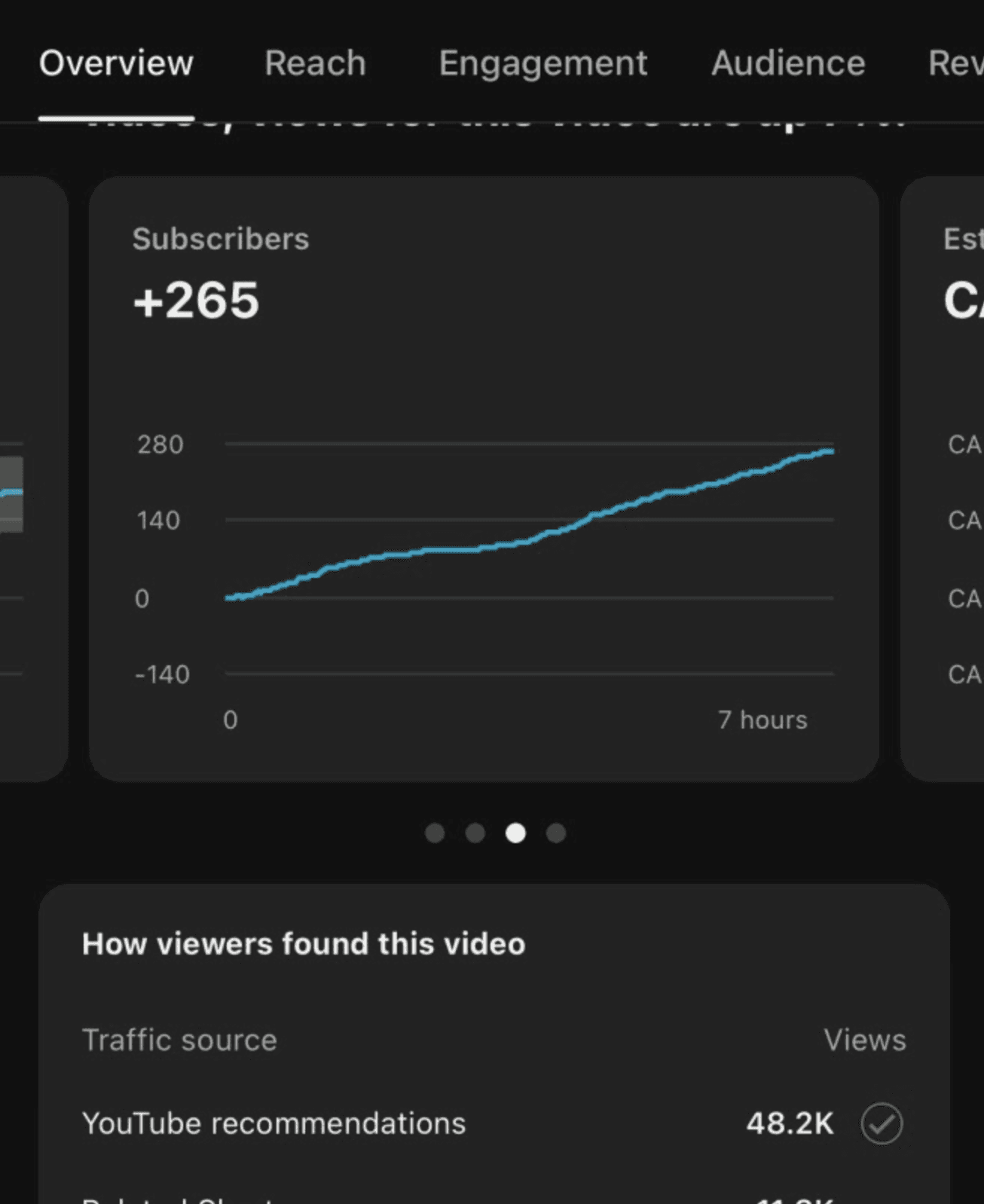Screen dimensions: 984x1204
Task: Select the fourth carousel page dot
Action: click(x=556, y=833)
